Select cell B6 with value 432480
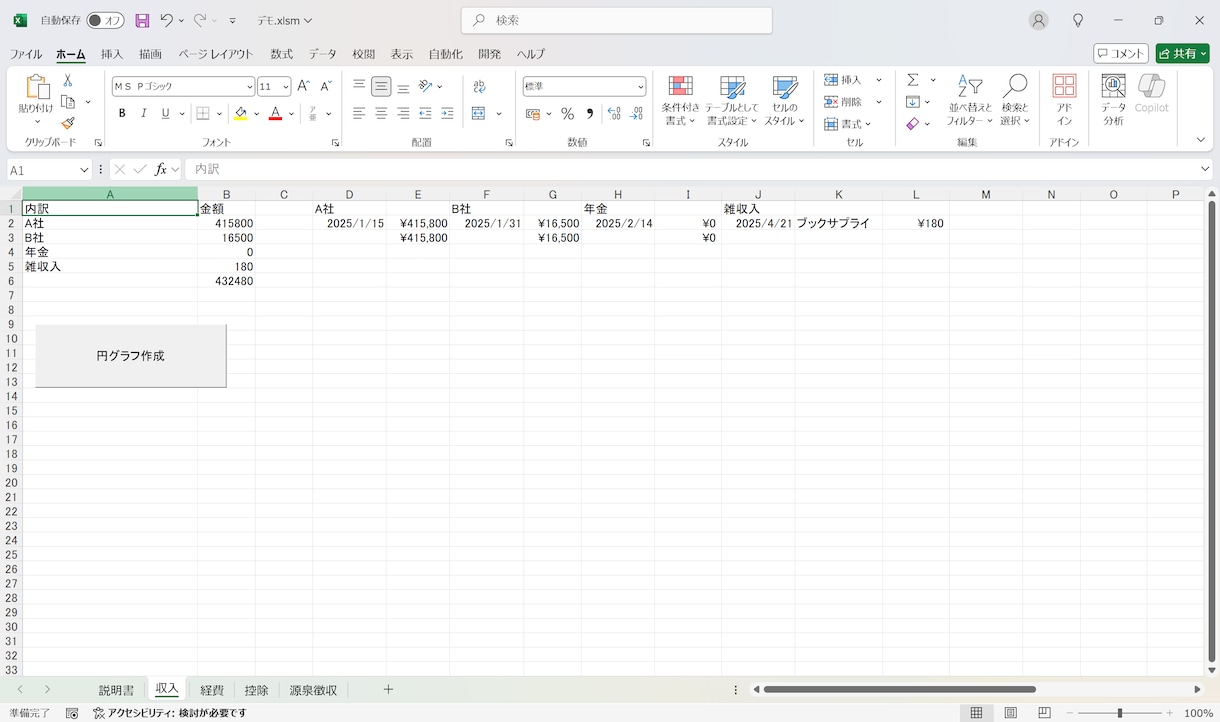Viewport: 1220px width, 722px height. 226,282
